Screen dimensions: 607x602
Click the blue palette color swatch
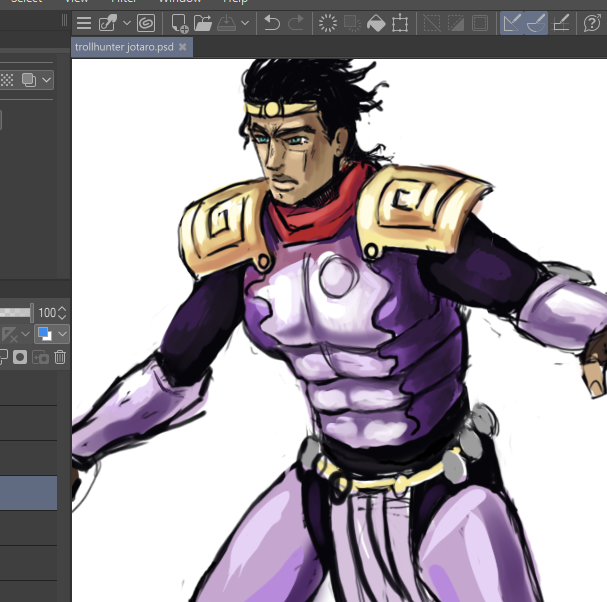click(45, 334)
